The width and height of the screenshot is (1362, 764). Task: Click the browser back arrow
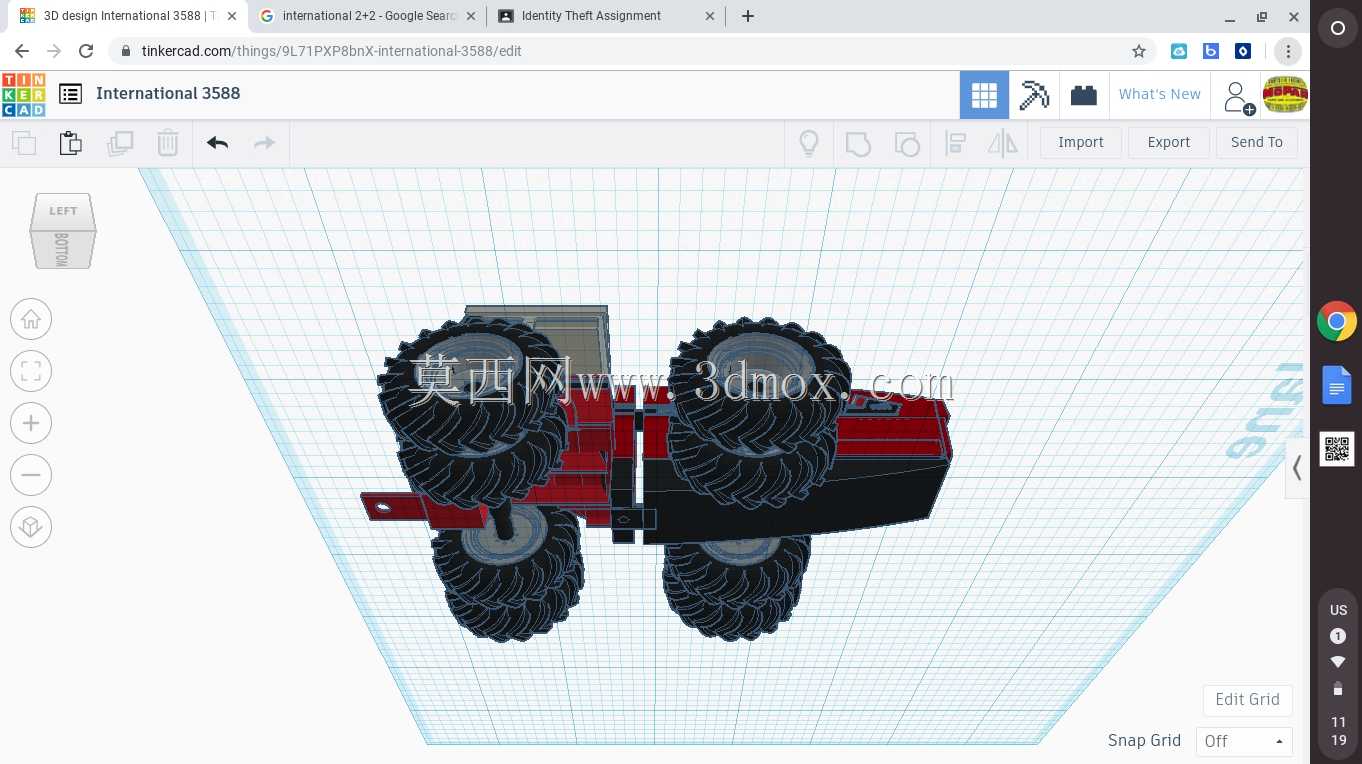[22, 51]
